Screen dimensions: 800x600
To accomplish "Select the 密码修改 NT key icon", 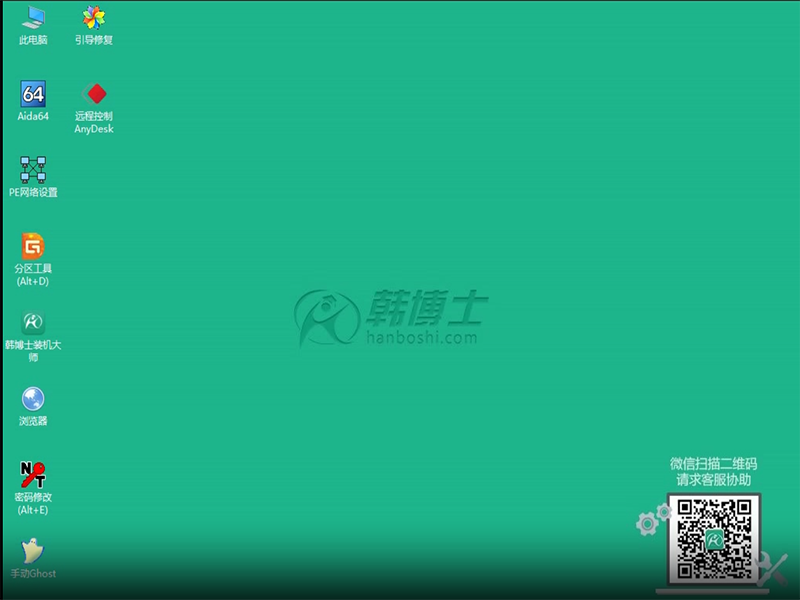I will click(x=33, y=474).
